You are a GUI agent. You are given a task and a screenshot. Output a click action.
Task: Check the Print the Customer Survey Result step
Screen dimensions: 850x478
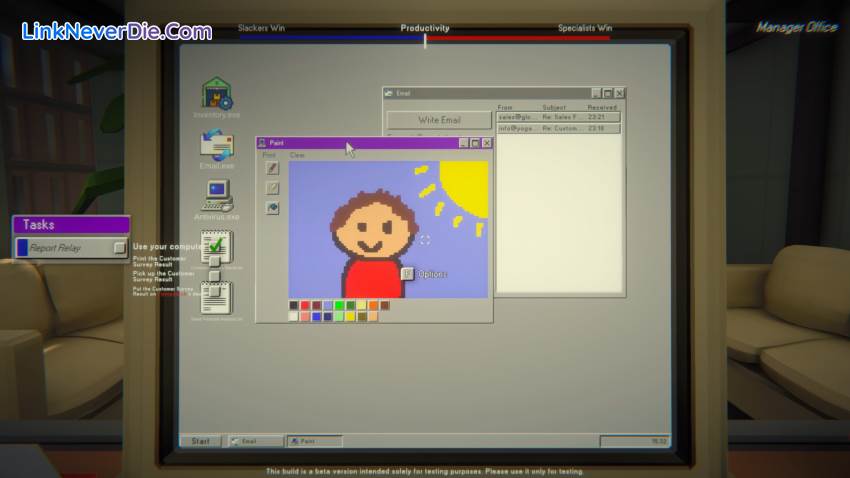click(214, 262)
